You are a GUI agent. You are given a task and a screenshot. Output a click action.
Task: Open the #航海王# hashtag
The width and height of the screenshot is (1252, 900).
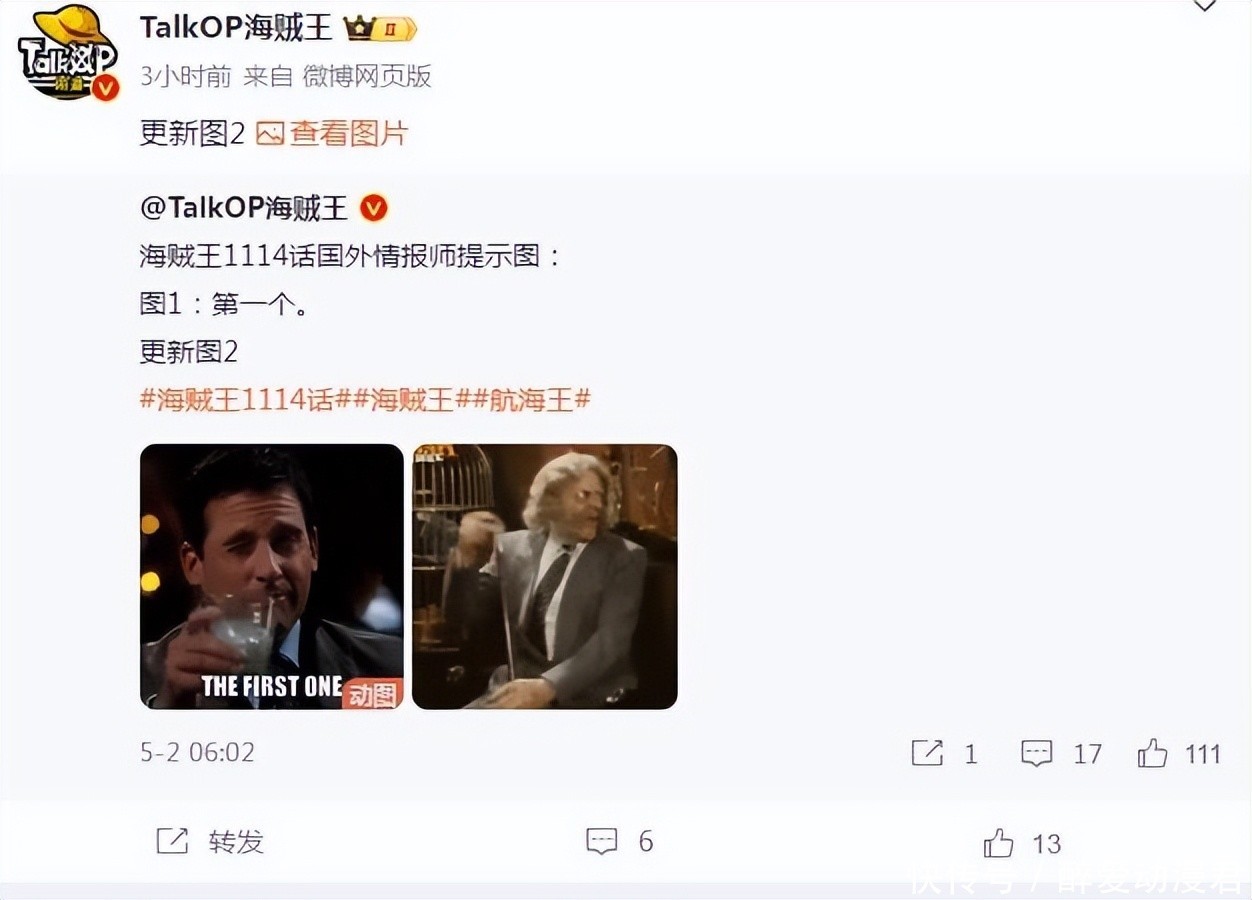[531, 400]
